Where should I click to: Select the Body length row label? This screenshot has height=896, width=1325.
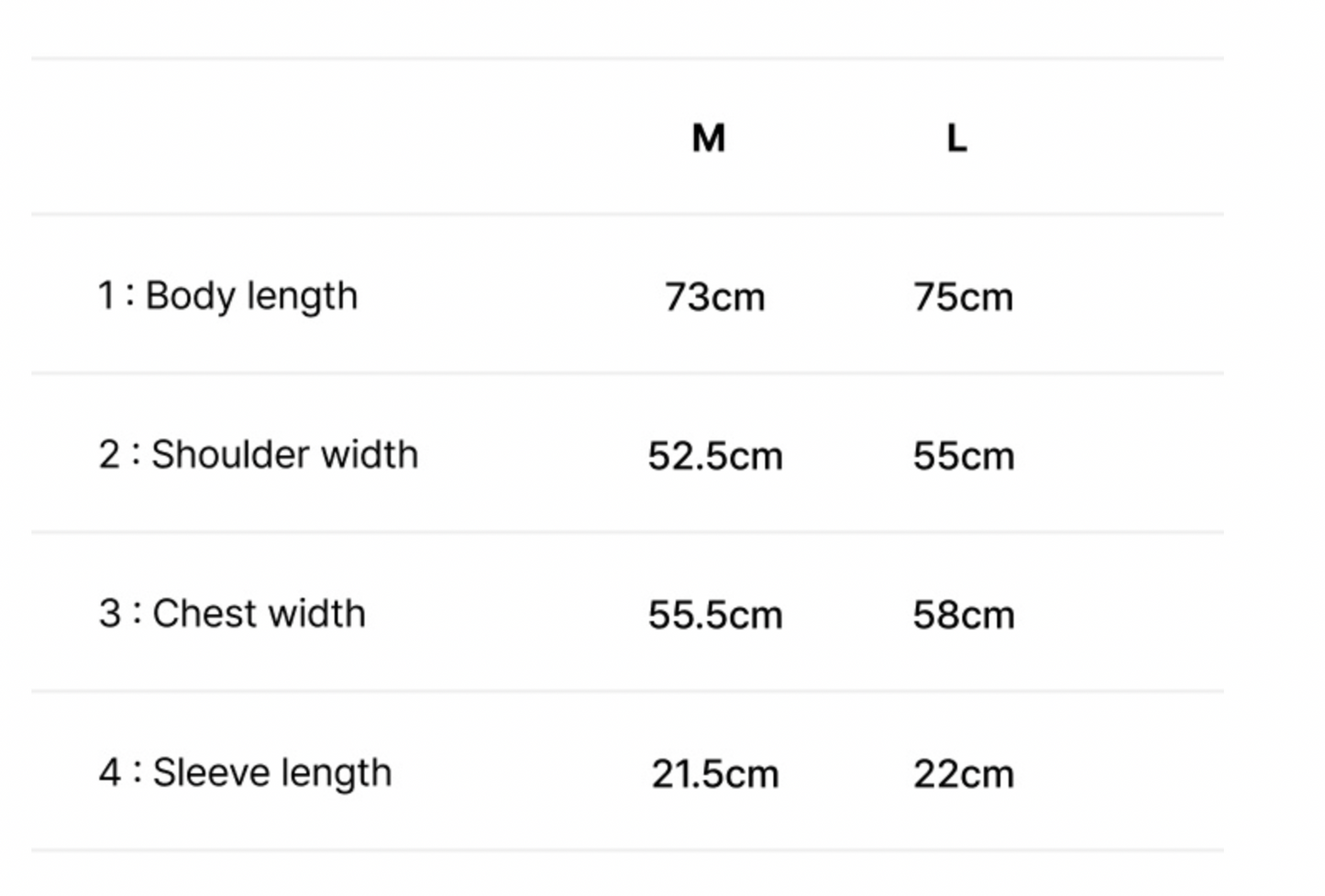click(227, 297)
